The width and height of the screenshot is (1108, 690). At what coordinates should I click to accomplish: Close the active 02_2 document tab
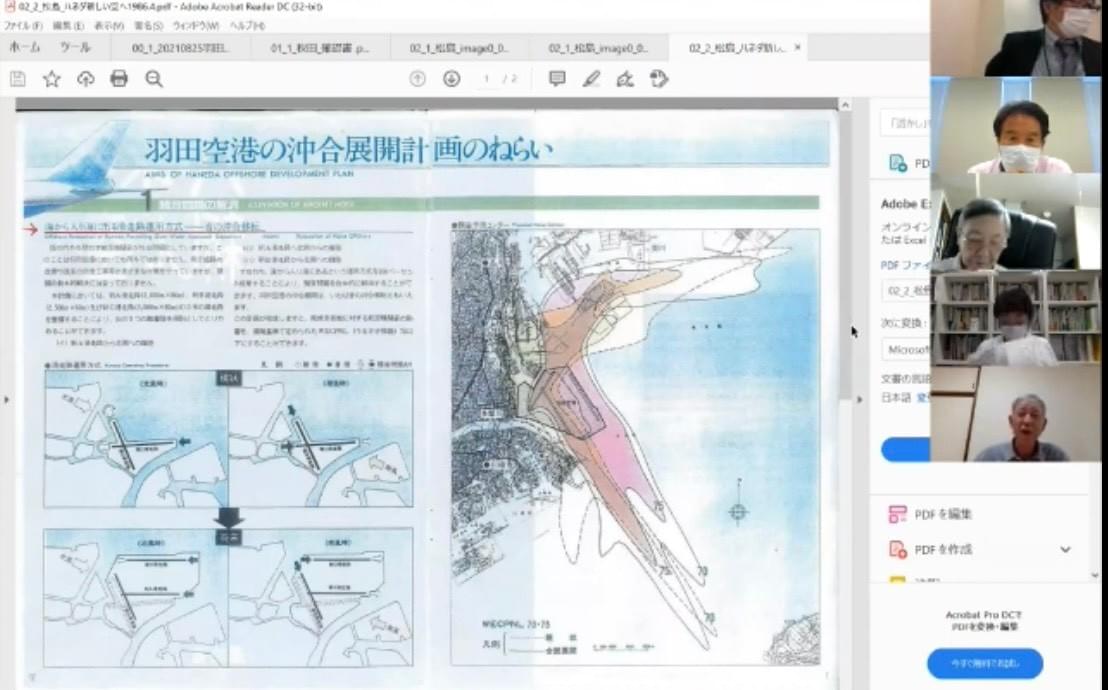pos(798,47)
